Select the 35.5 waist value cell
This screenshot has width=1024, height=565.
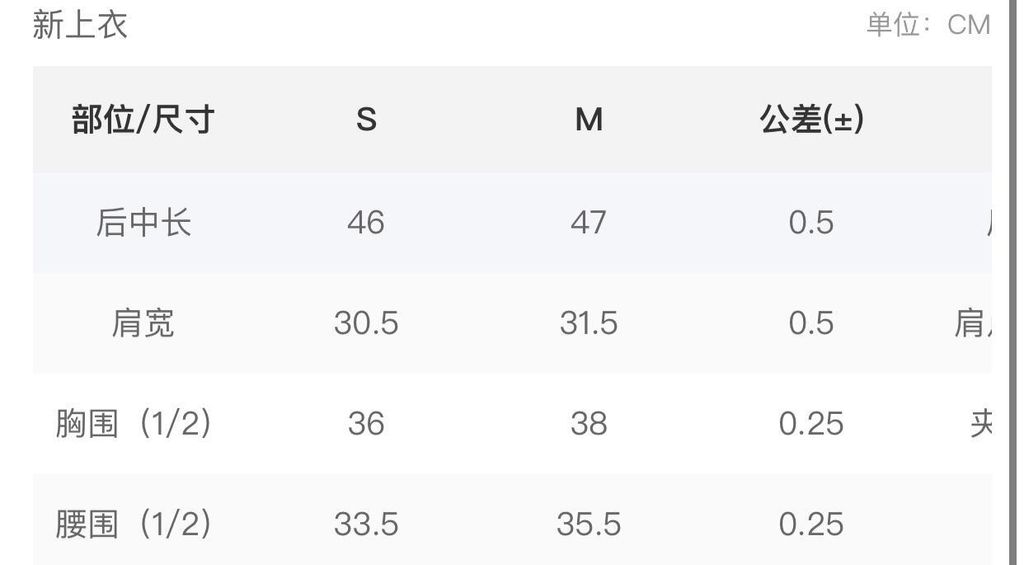point(588,525)
